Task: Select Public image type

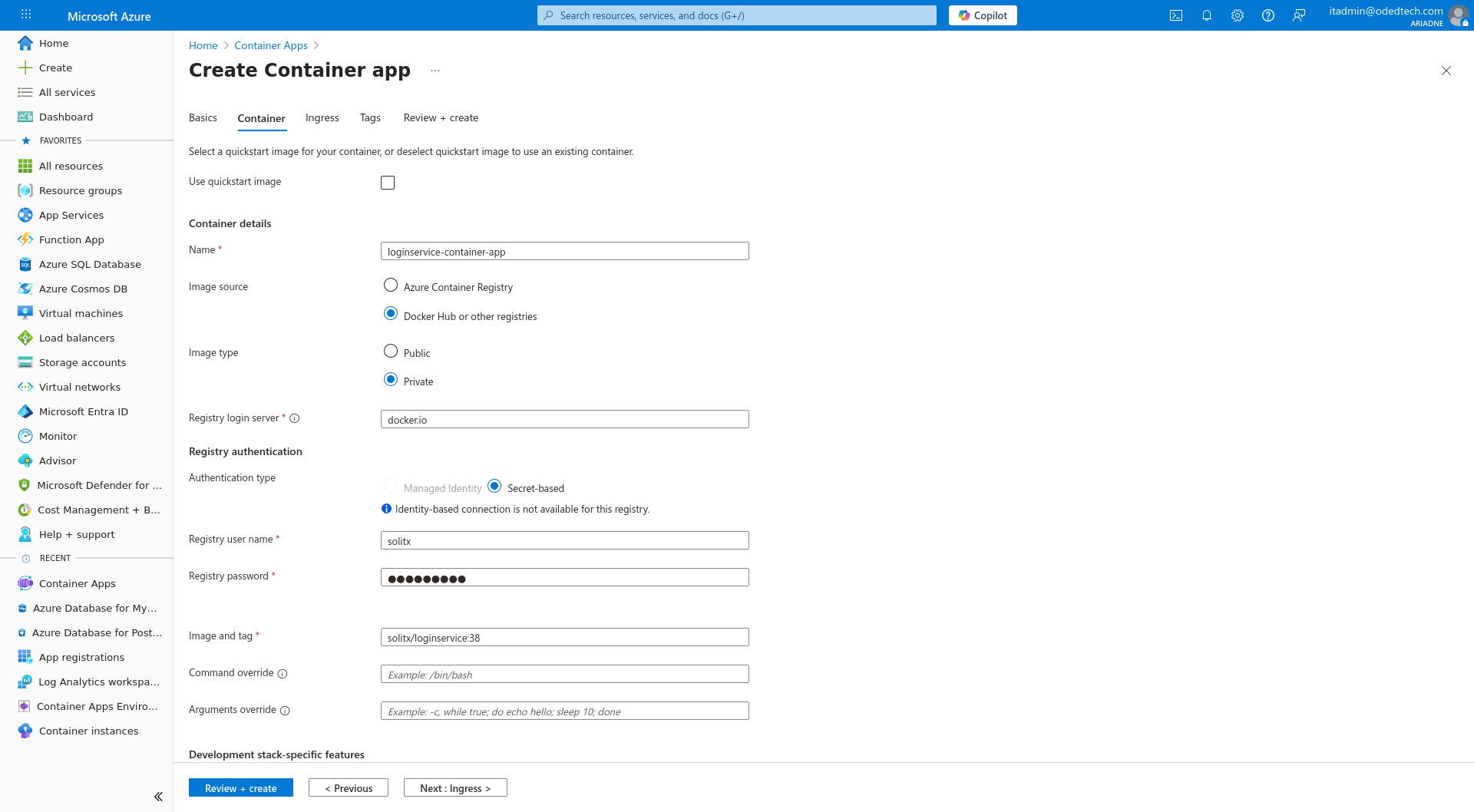Action: tap(391, 352)
